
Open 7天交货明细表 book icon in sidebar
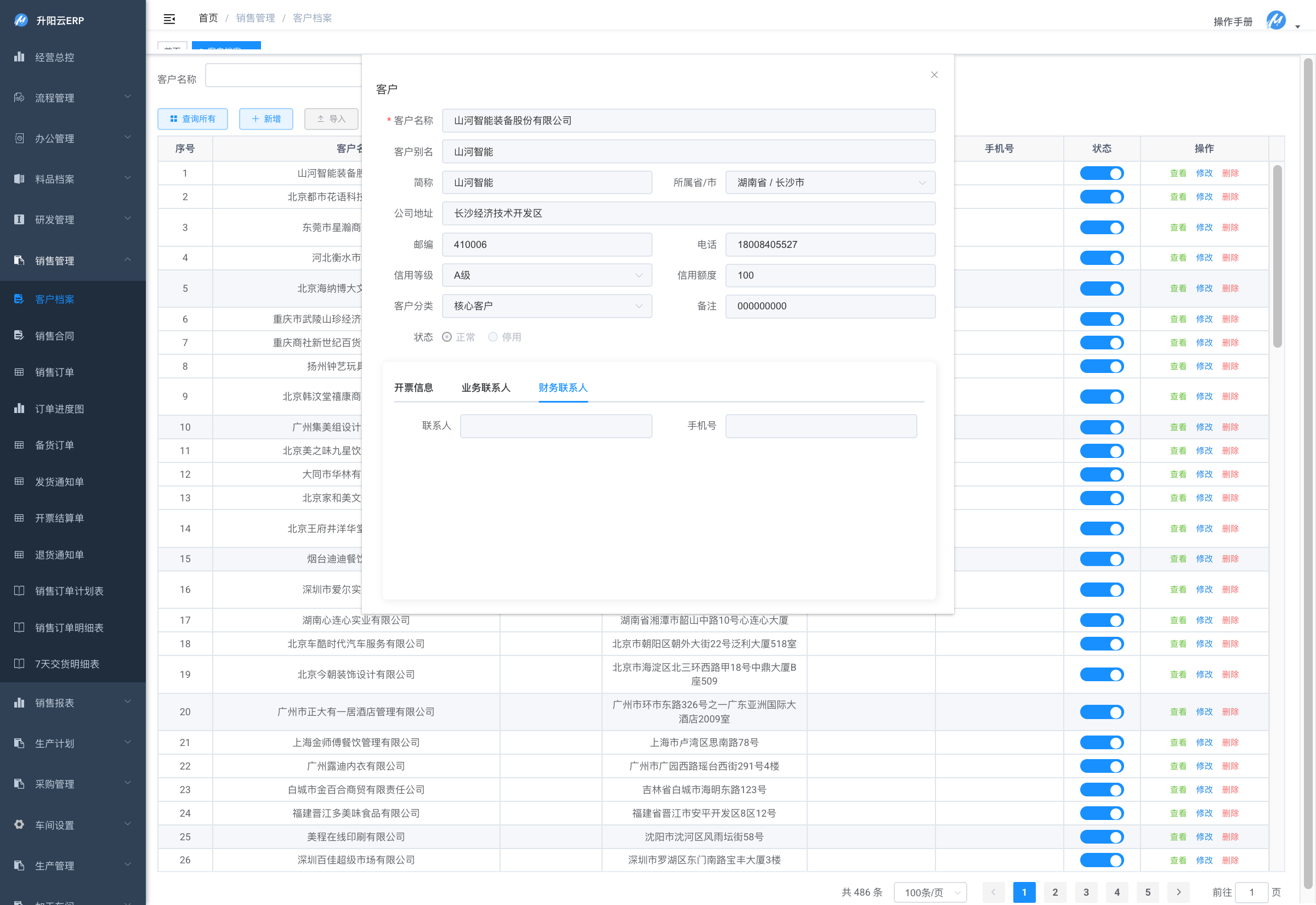19,664
